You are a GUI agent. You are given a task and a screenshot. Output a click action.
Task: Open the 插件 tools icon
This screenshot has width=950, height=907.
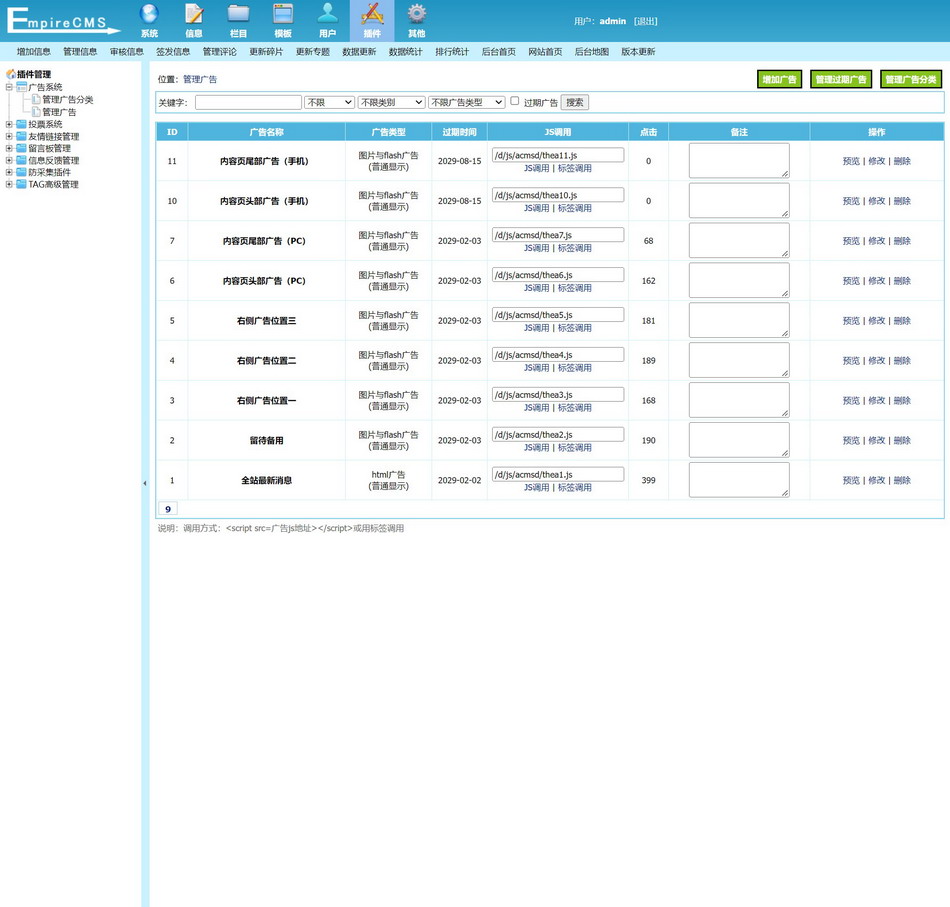pyautogui.click(x=372, y=14)
